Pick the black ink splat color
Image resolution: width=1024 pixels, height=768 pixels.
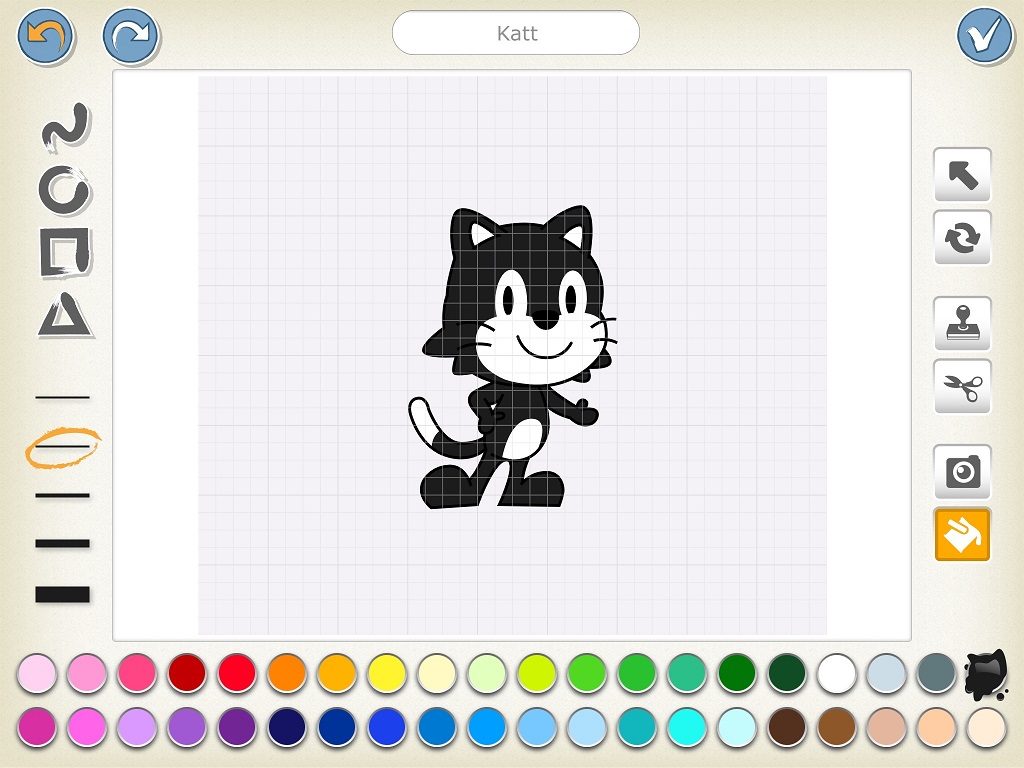(986, 675)
